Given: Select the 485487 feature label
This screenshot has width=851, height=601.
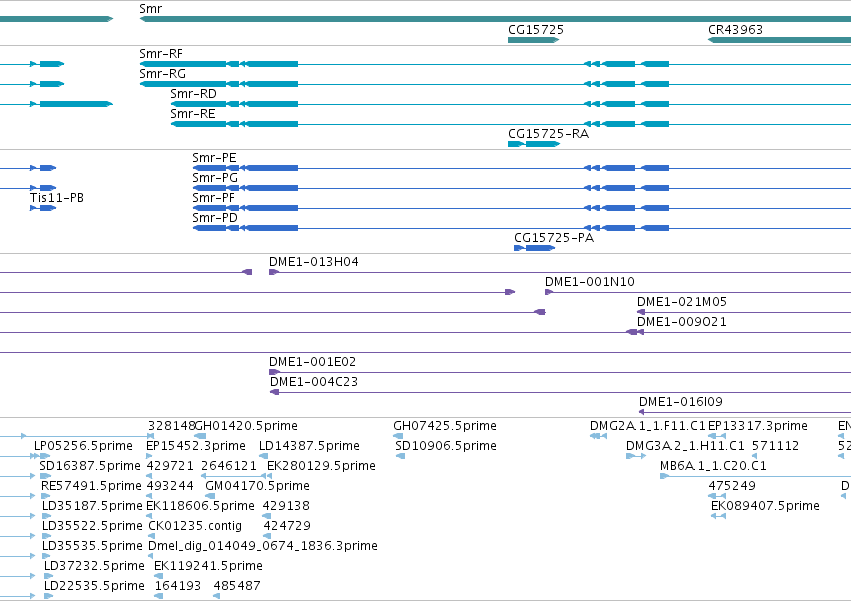Looking at the screenshot, I should point(237,587).
